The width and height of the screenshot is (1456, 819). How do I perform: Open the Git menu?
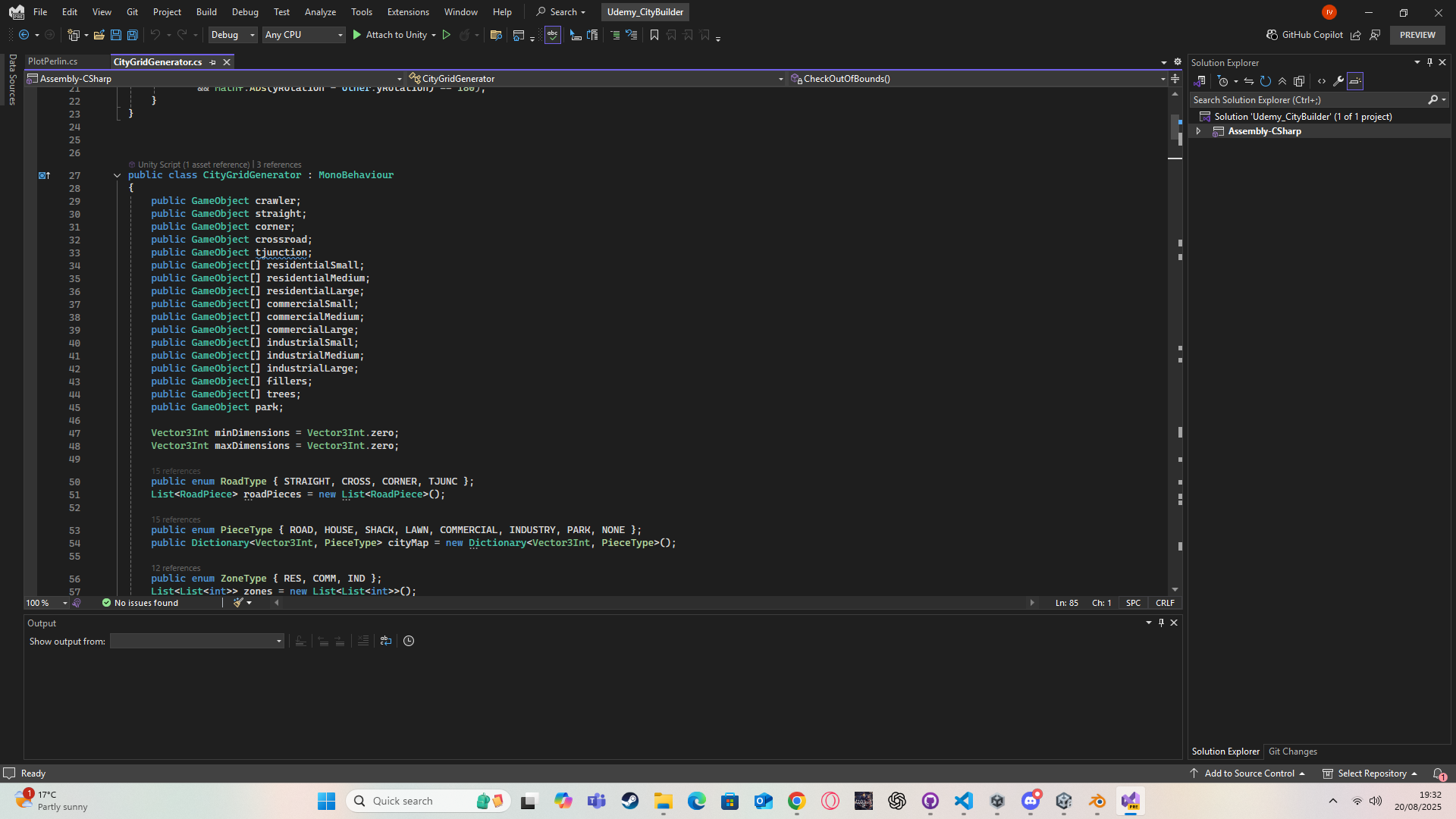click(x=132, y=12)
